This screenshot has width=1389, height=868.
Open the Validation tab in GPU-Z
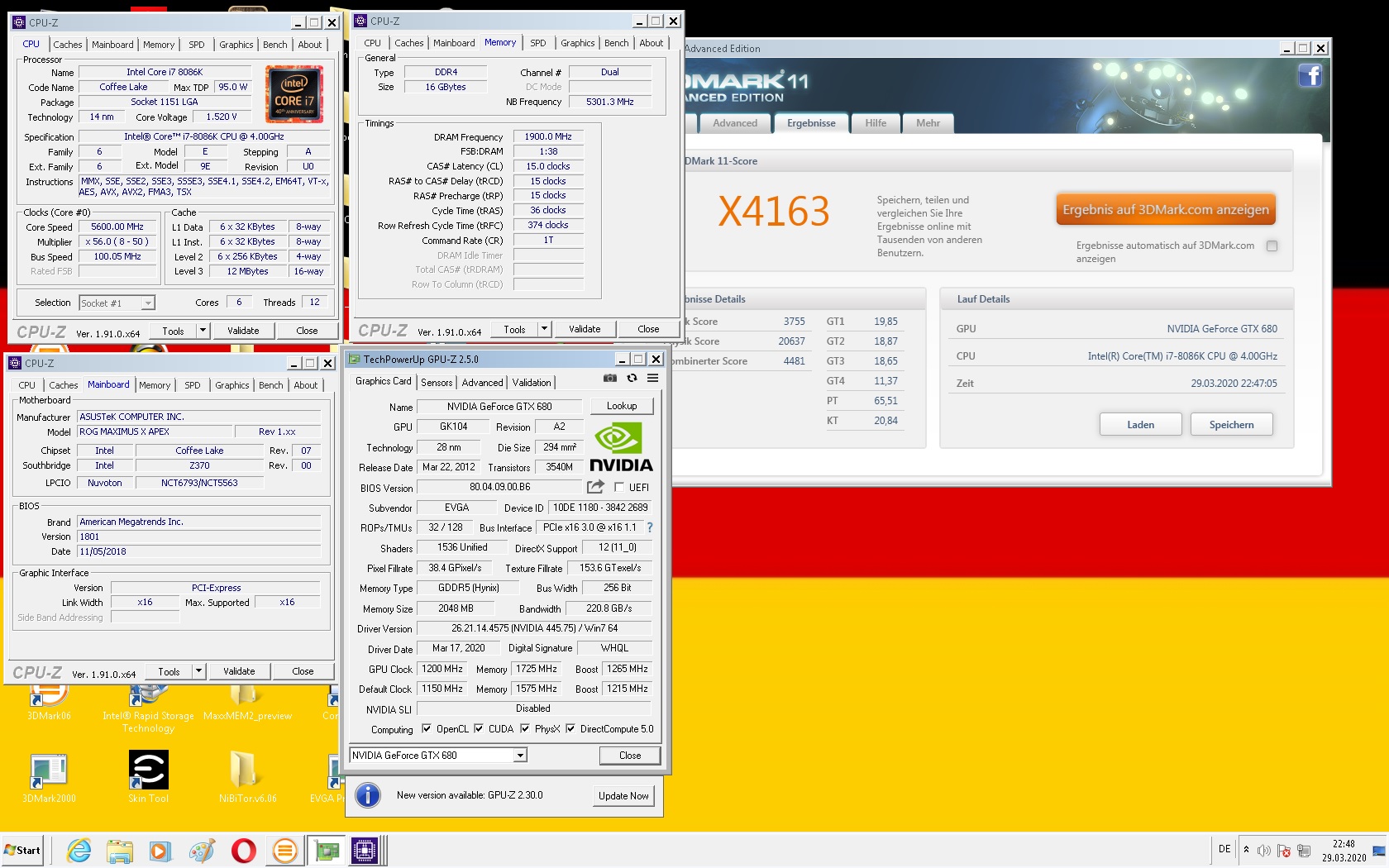pos(532,382)
